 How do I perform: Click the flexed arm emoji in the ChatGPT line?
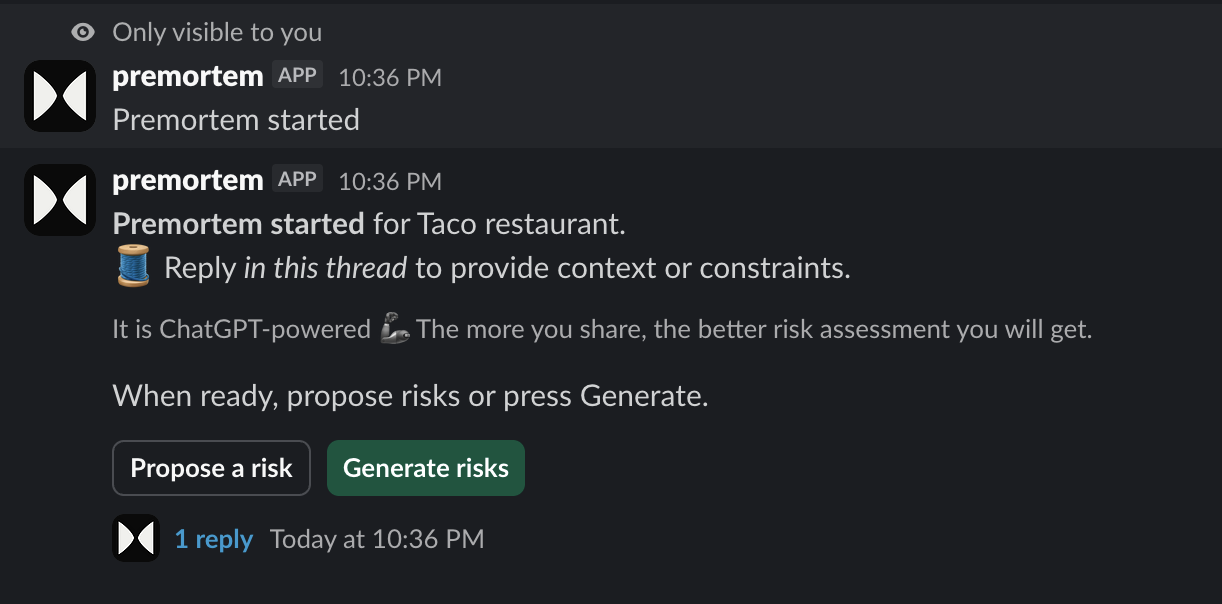click(x=396, y=328)
